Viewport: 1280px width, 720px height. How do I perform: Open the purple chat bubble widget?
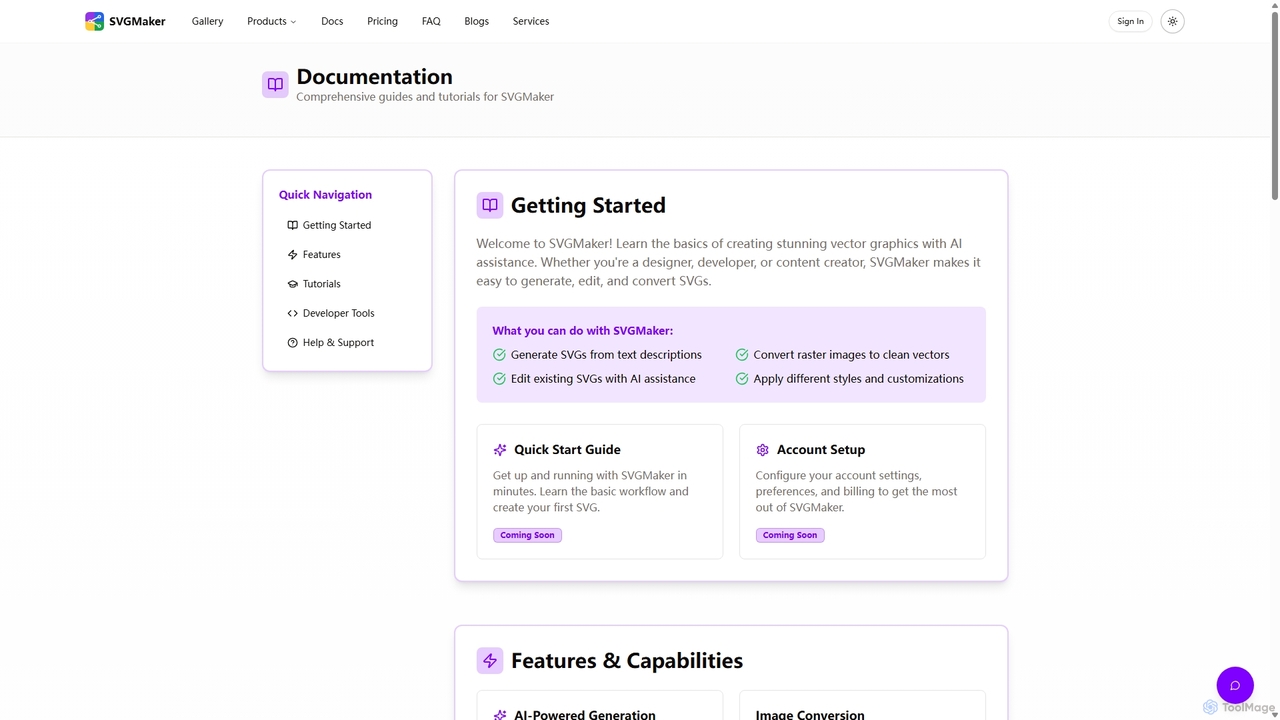point(1235,685)
